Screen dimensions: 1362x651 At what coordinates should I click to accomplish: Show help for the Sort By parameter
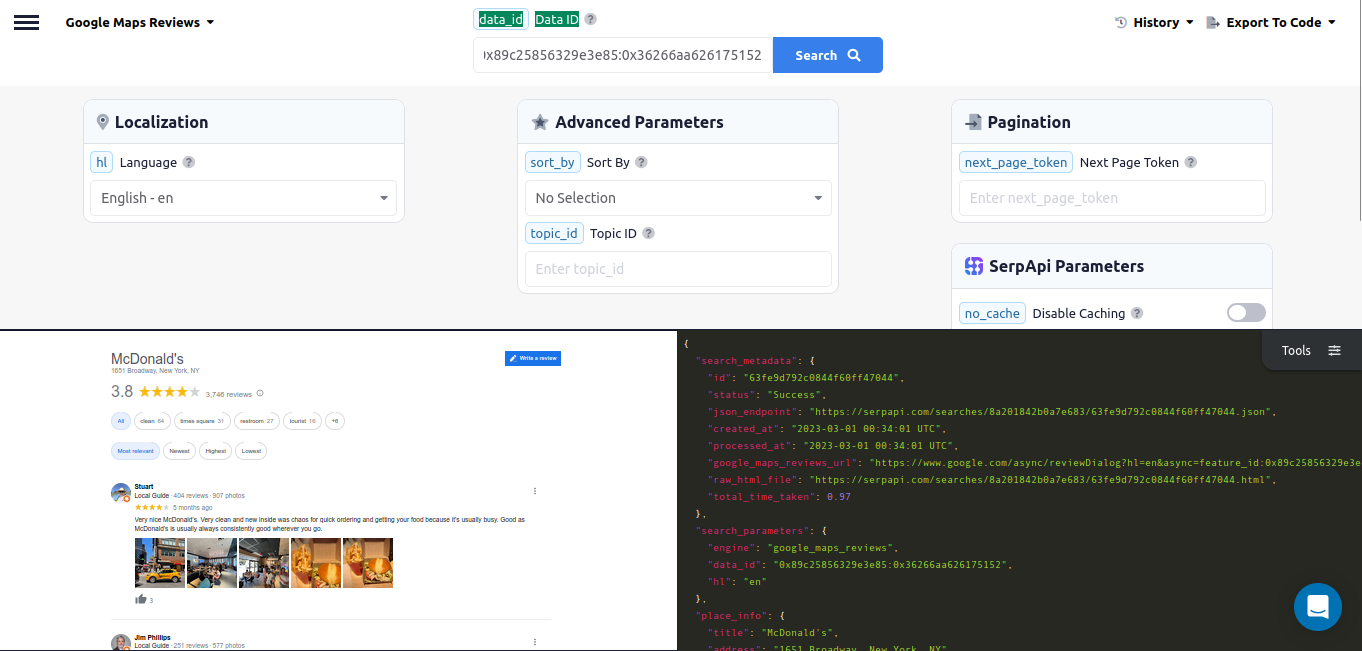pyautogui.click(x=642, y=162)
